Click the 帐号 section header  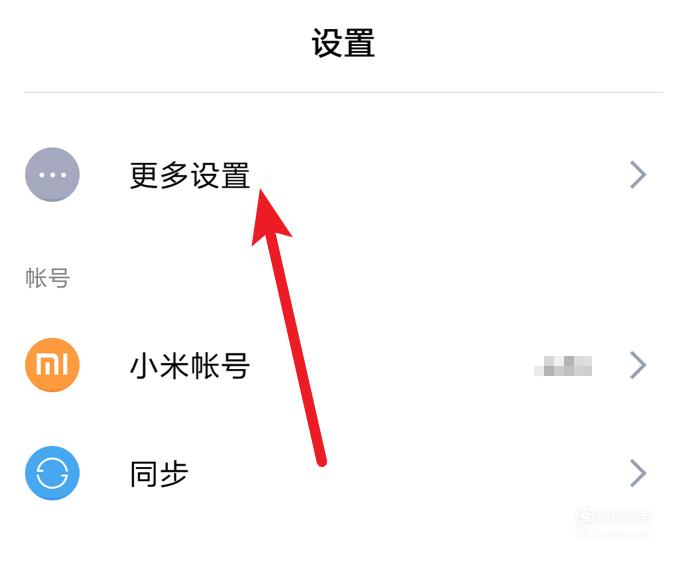48,278
